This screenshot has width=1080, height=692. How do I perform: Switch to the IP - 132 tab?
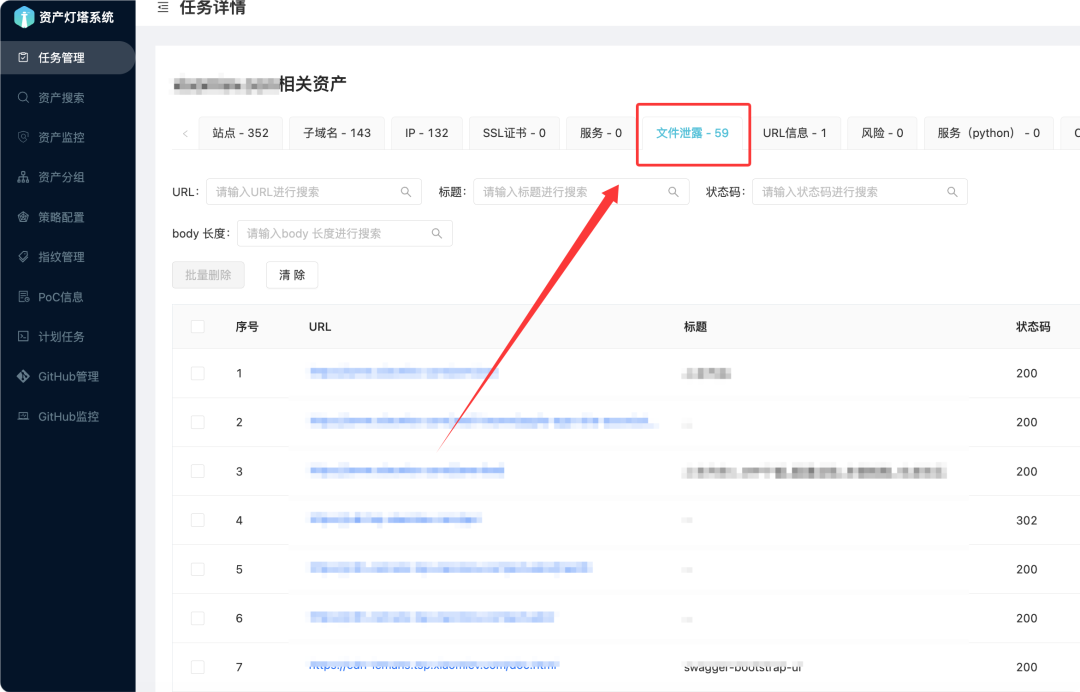(426, 133)
